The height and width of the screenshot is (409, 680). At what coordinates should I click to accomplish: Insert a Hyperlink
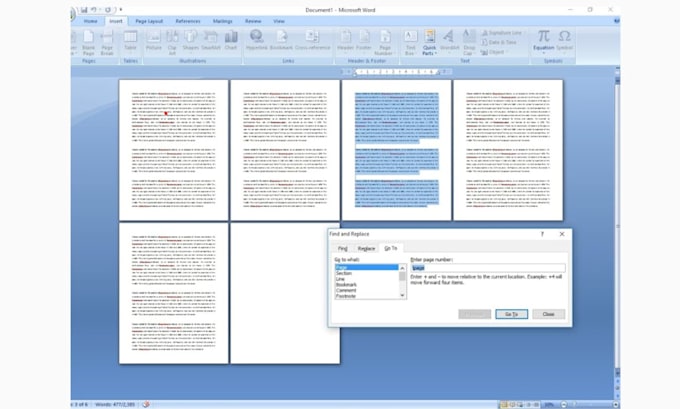click(x=256, y=41)
